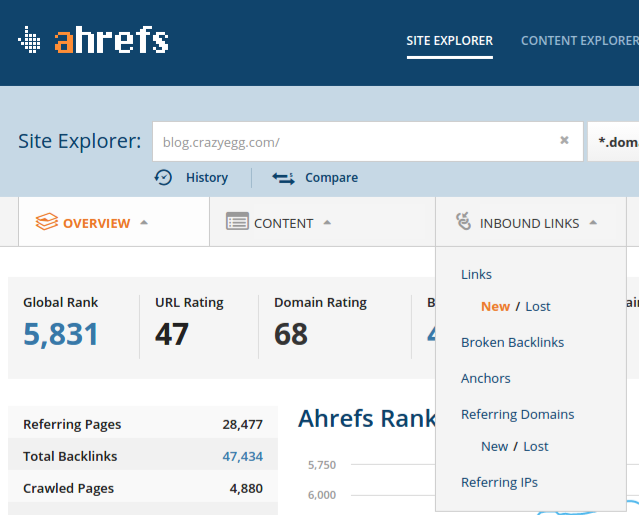This screenshot has width=639, height=515.
Task: Click the URL Rating label
Action: [x=189, y=303]
